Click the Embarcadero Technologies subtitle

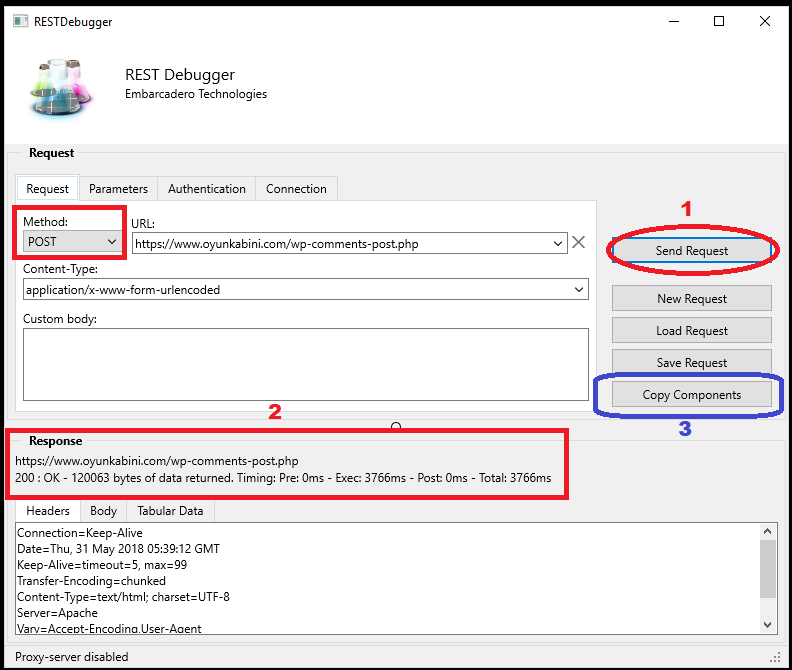point(196,94)
